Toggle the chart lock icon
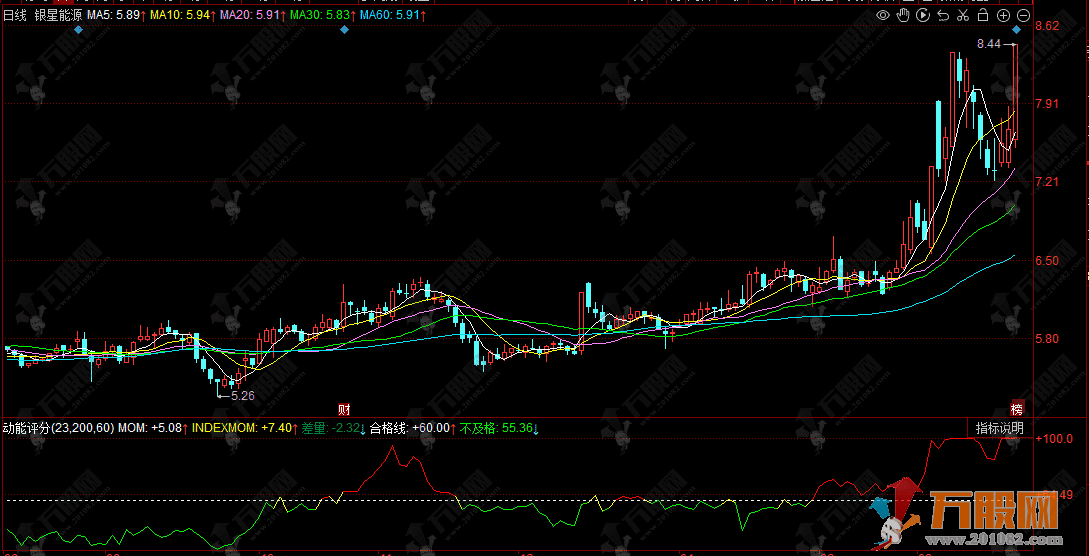Screen dimensions: 1089x556 [983, 15]
